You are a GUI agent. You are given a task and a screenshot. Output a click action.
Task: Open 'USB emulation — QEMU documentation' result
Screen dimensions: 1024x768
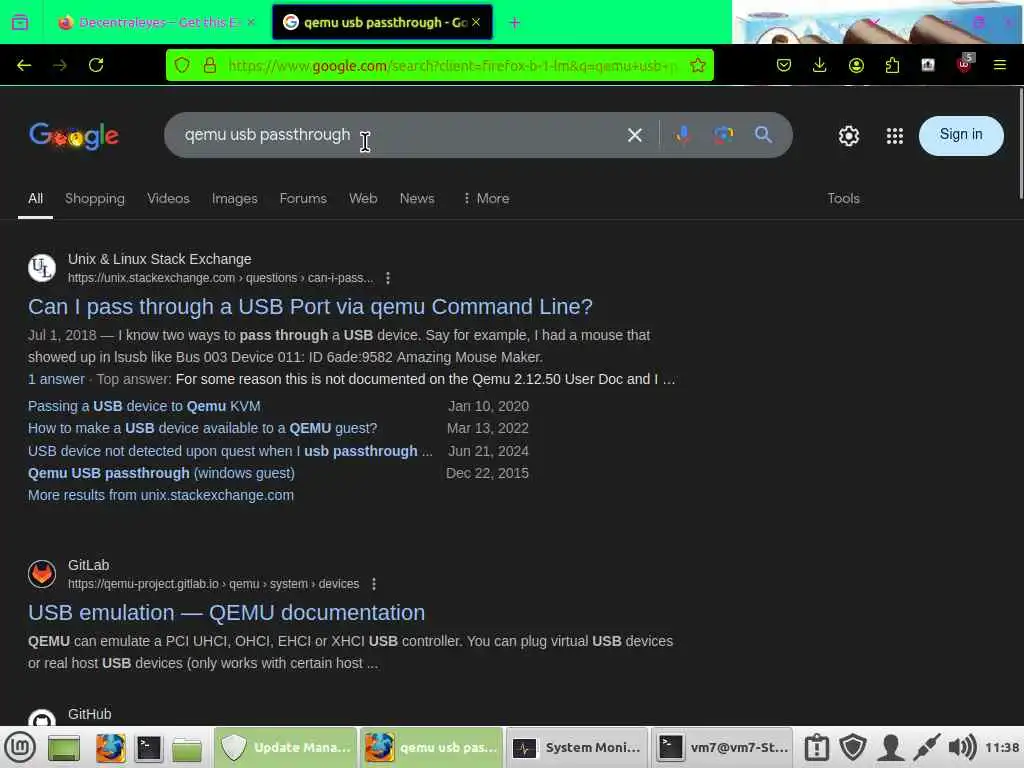(x=227, y=613)
